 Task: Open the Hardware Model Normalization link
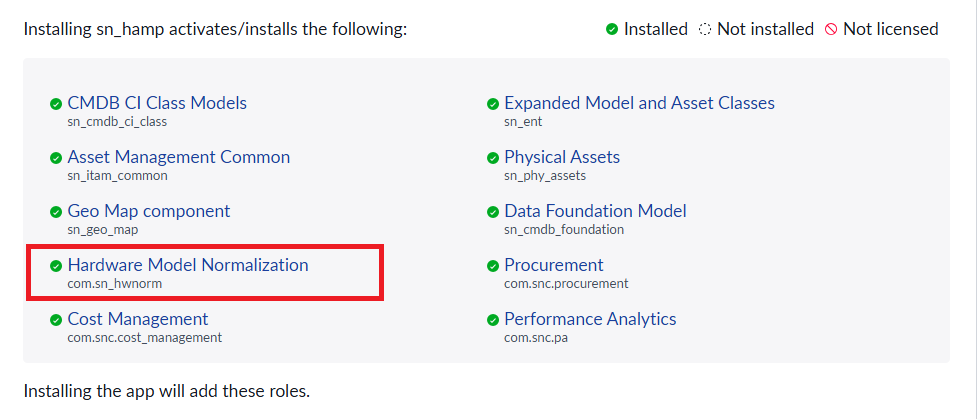(x=188, y=265)
